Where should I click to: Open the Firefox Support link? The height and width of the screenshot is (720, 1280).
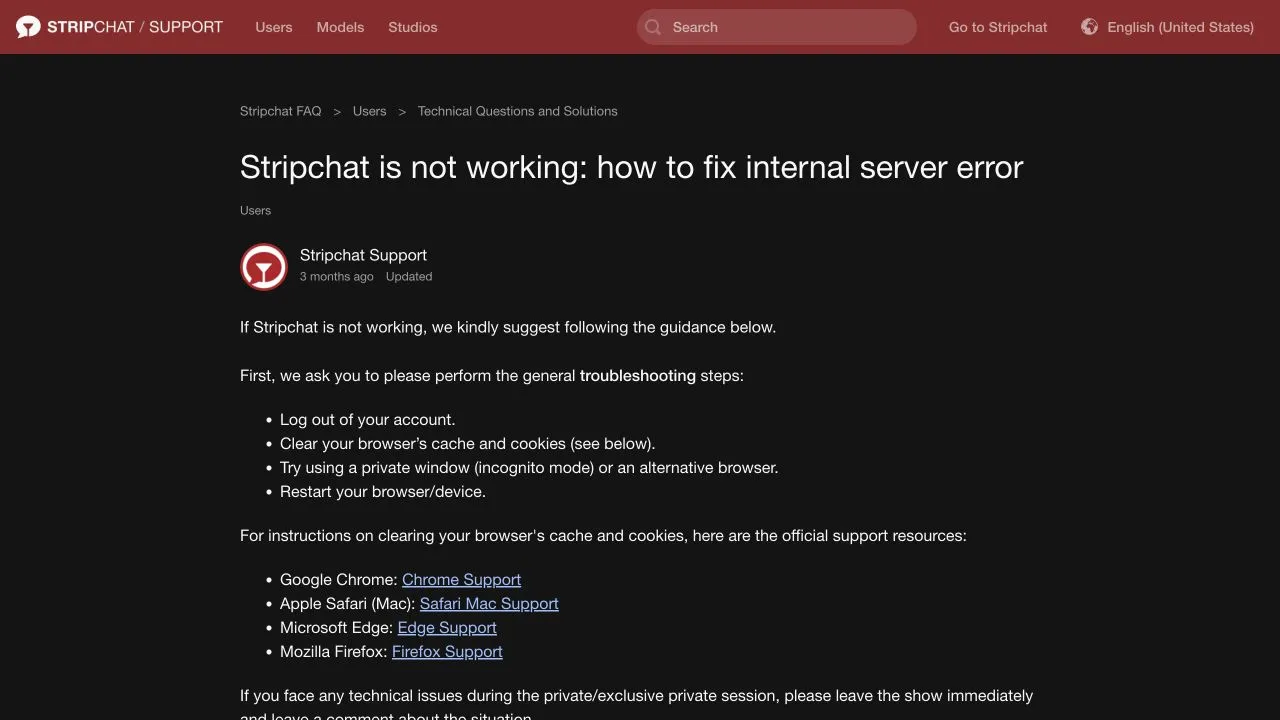447,652
